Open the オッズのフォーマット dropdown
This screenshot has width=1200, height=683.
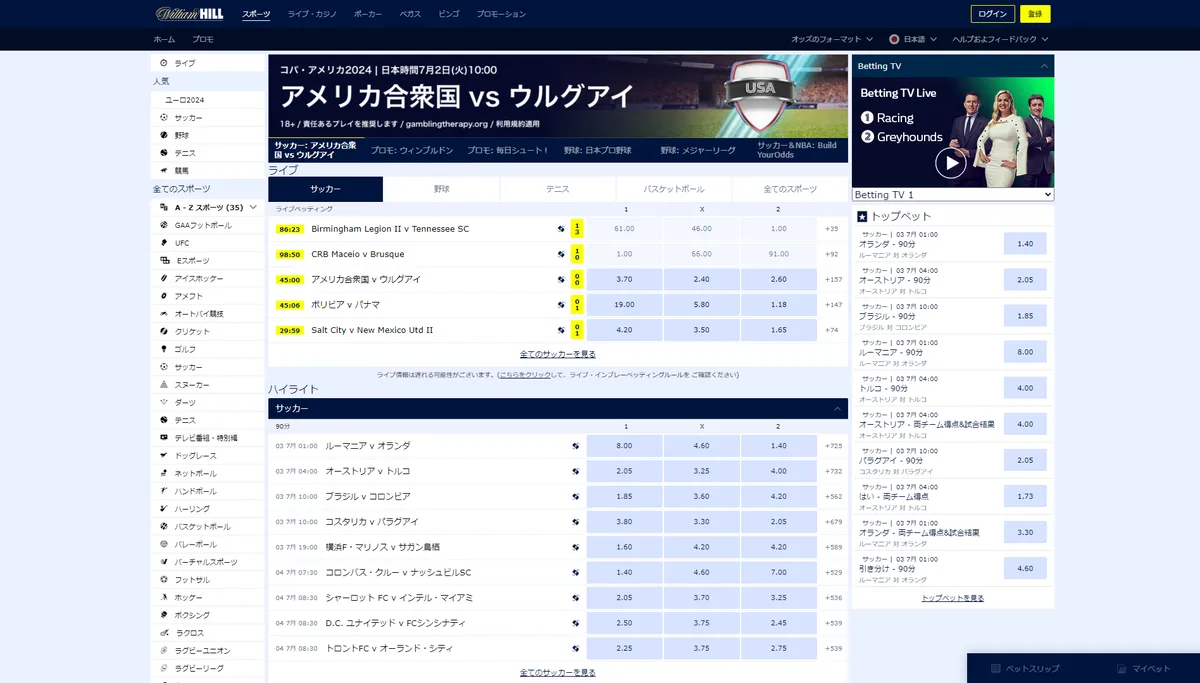[x=832, y=39]
